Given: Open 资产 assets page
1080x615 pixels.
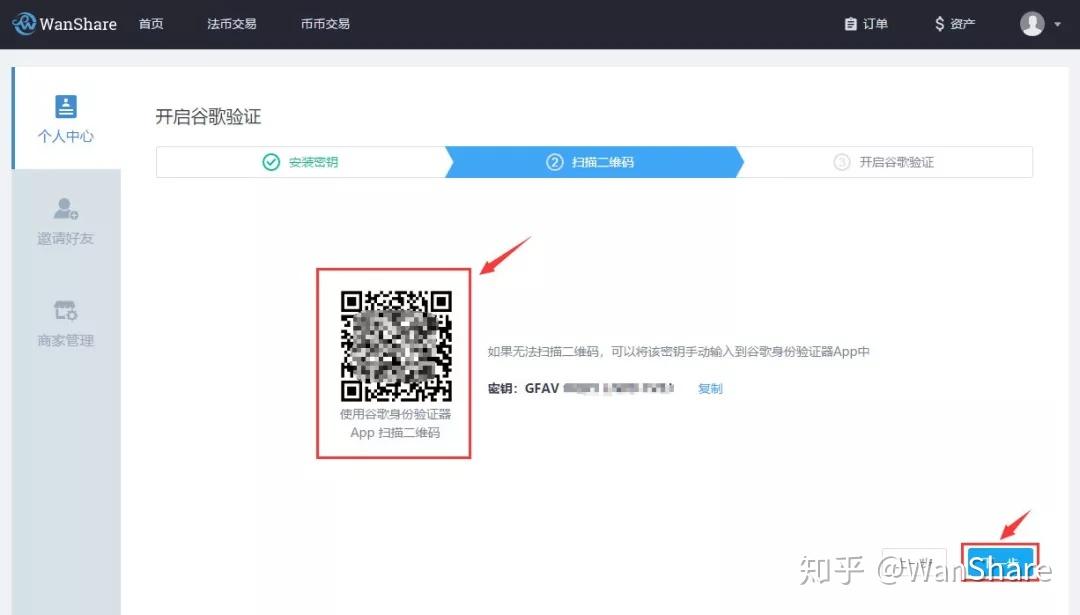Looking at the screenshot, I should (955, 24).
